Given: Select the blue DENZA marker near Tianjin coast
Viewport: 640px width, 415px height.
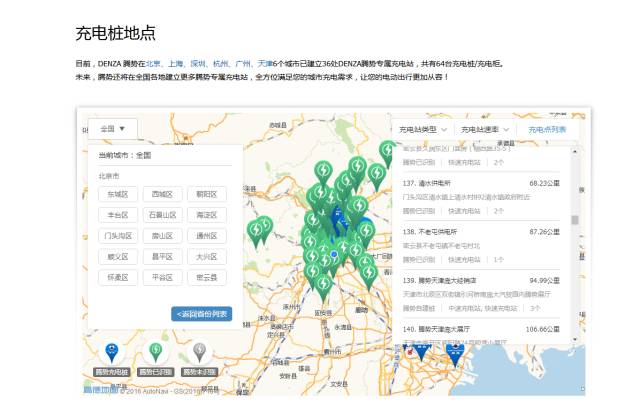Looking at the screenshot, I should coord(455,354).
